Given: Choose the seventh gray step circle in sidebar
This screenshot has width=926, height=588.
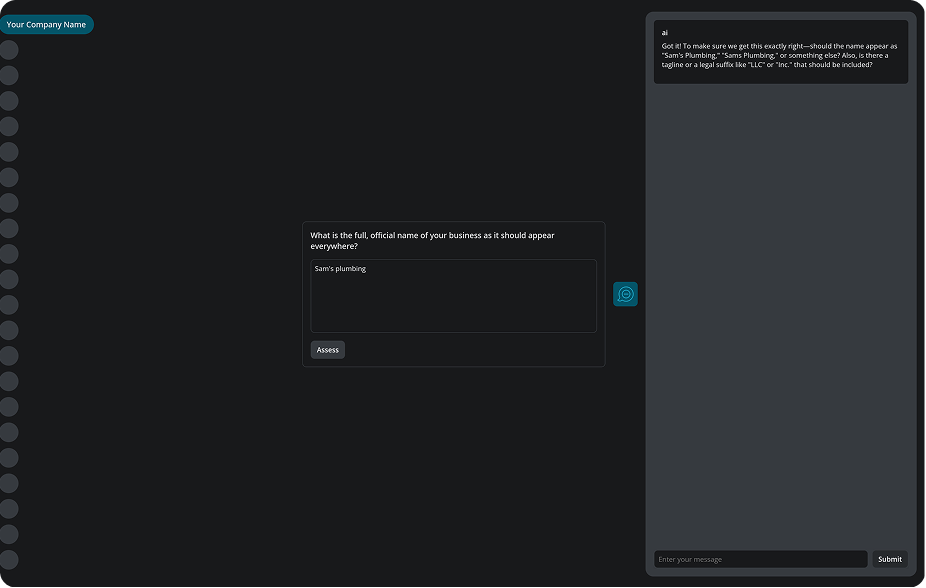Looking at the screenshot, I should pyautogui.click(x=9, y=203).
